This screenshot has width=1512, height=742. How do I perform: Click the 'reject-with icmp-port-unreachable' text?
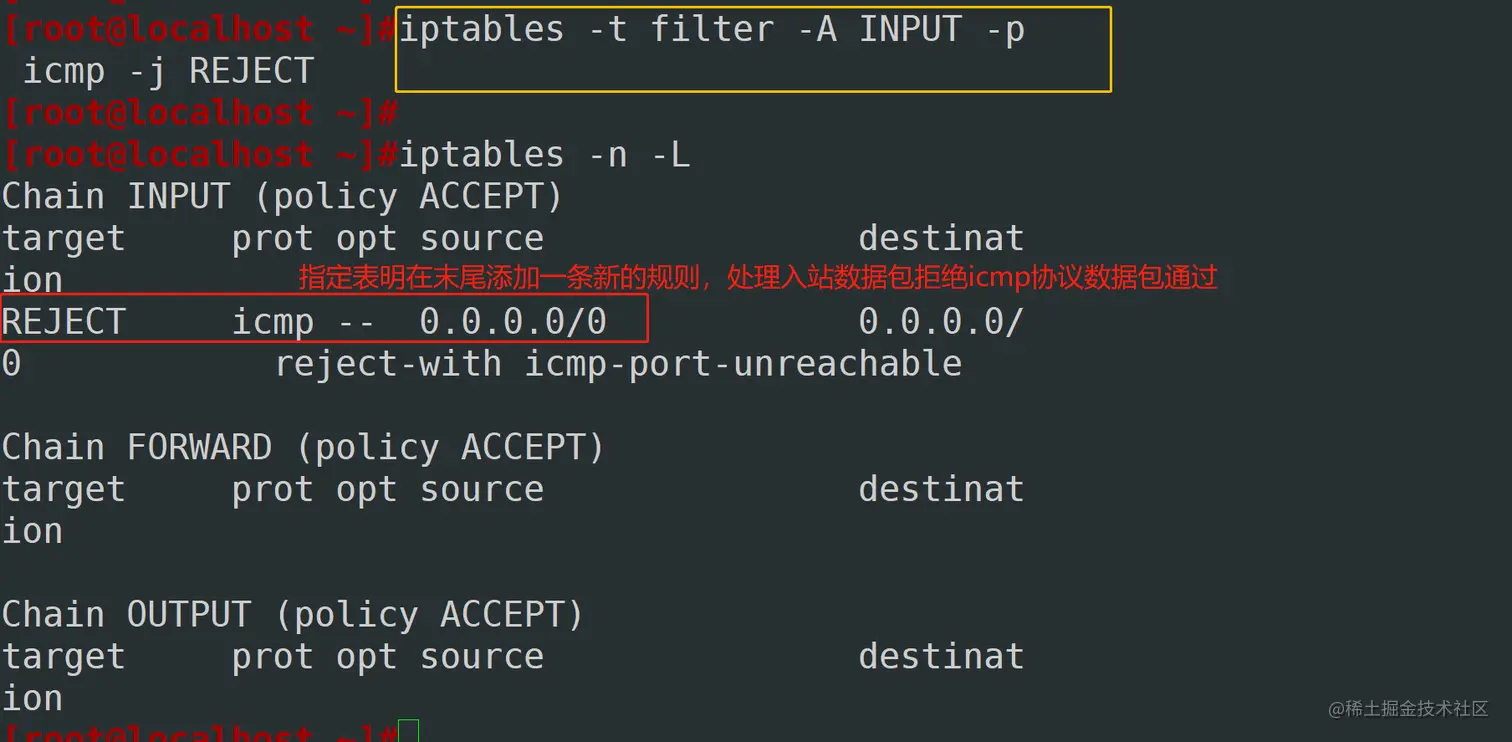point(618,364)
